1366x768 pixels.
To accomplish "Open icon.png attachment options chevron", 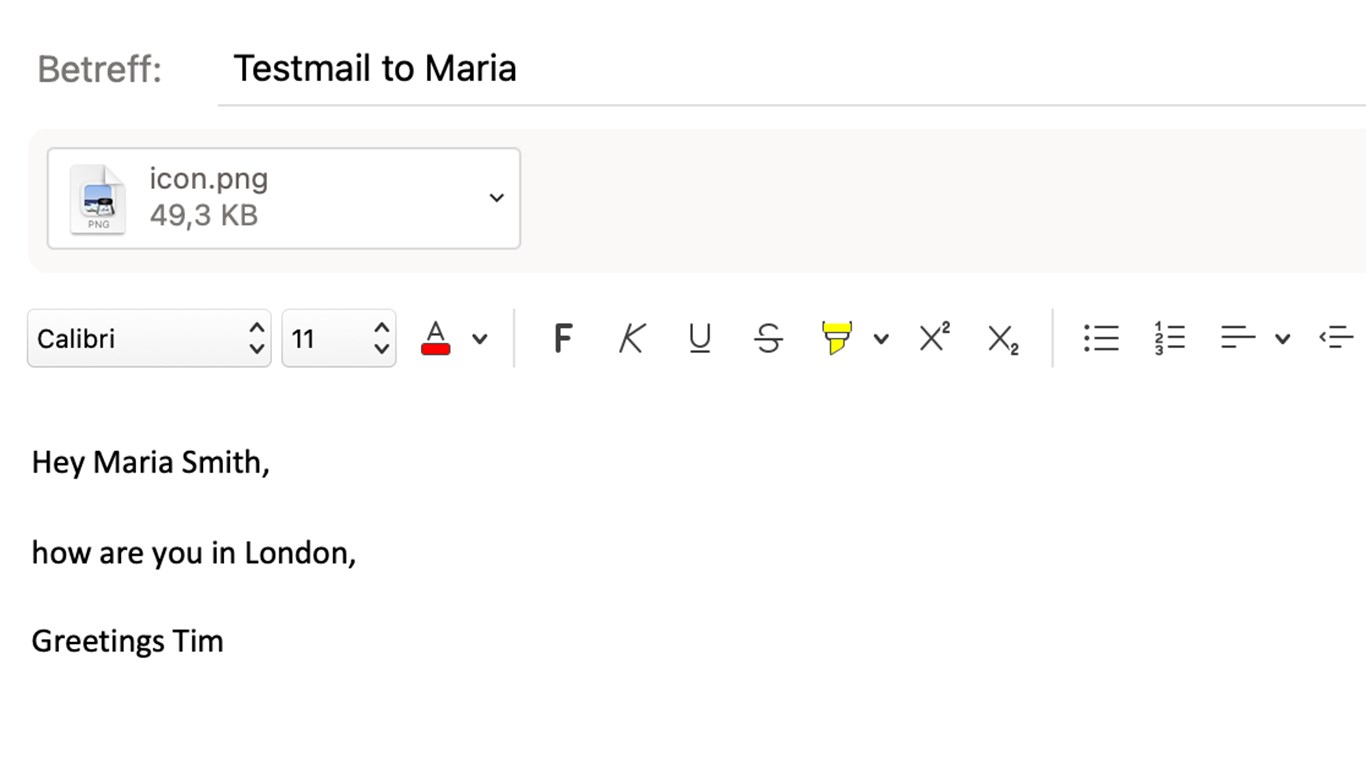I will tap(496, 198).
